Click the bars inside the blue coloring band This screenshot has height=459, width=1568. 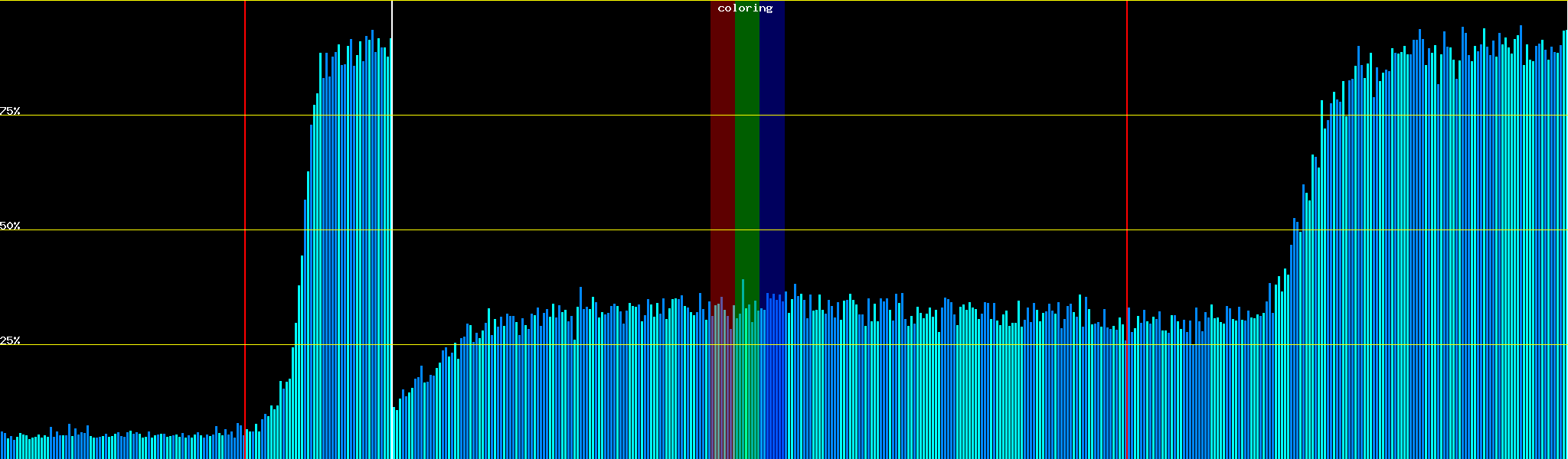point(772,382)
